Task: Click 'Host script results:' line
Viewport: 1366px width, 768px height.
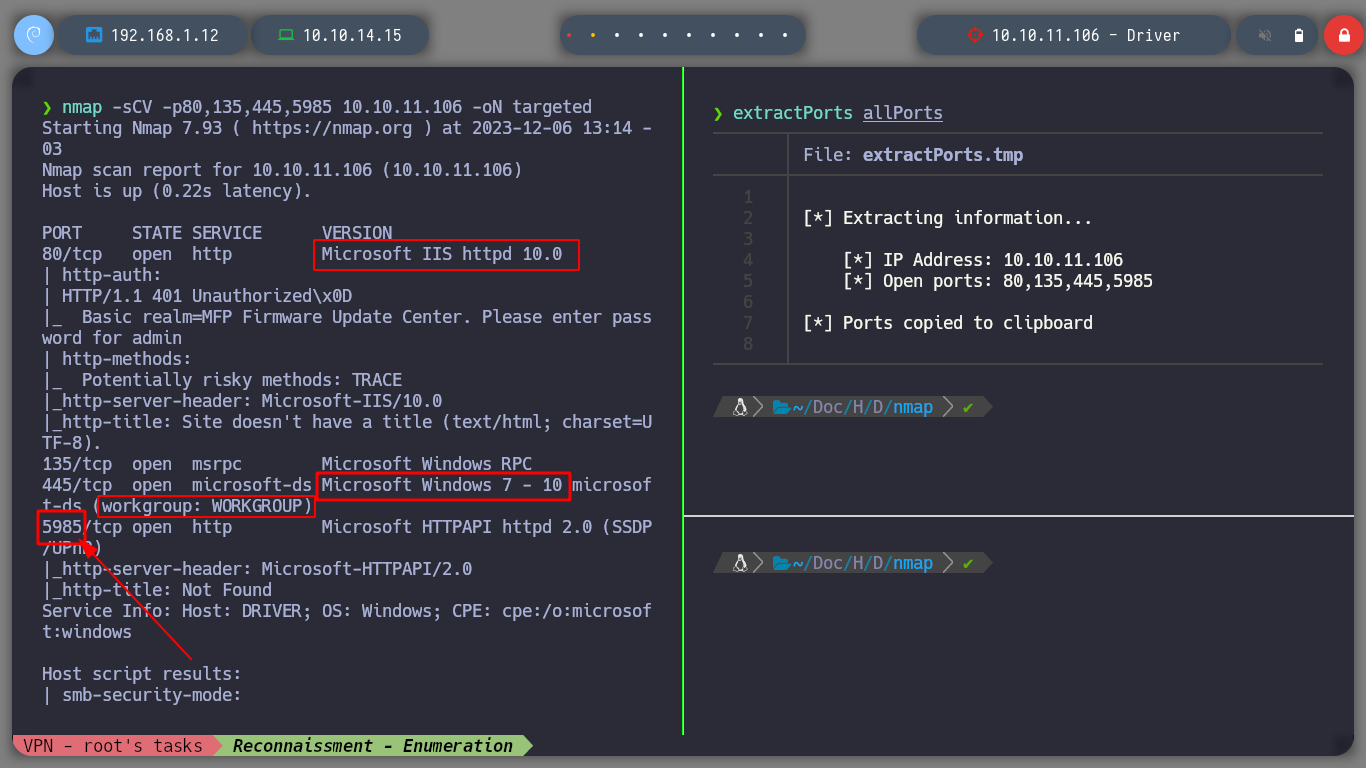Action: tap(142, 674)
